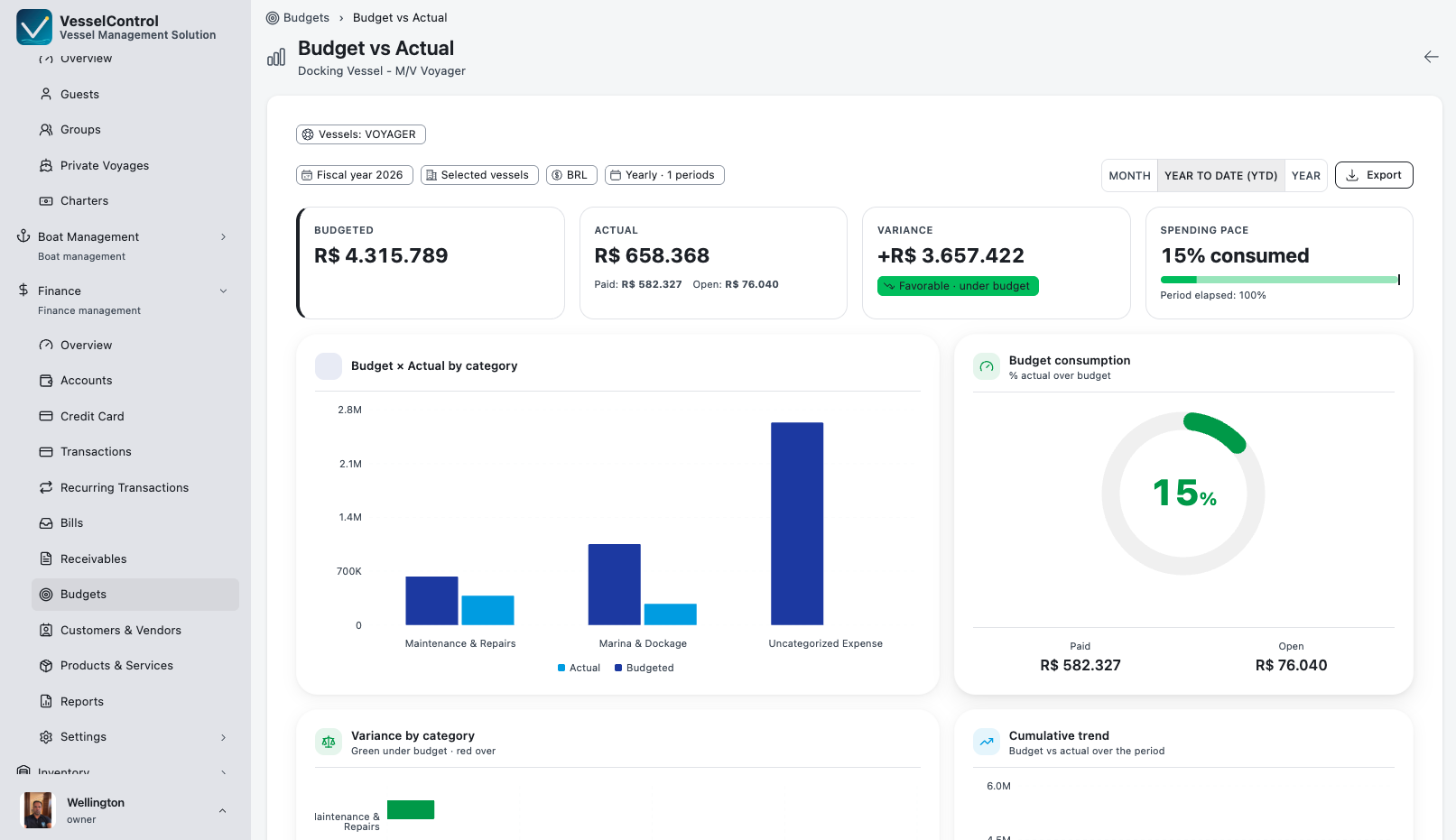This screenshot has height=840, width=1456.
Task: Click the Products & Services box icon
Action: (x=46, y=666)
